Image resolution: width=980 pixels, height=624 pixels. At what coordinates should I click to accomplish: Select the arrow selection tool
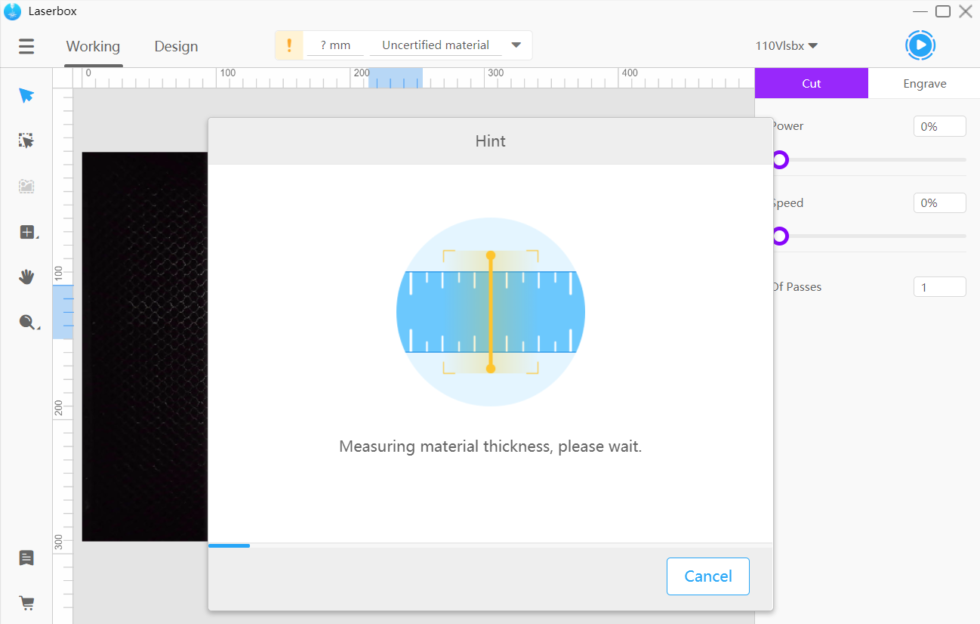(26, 95)
